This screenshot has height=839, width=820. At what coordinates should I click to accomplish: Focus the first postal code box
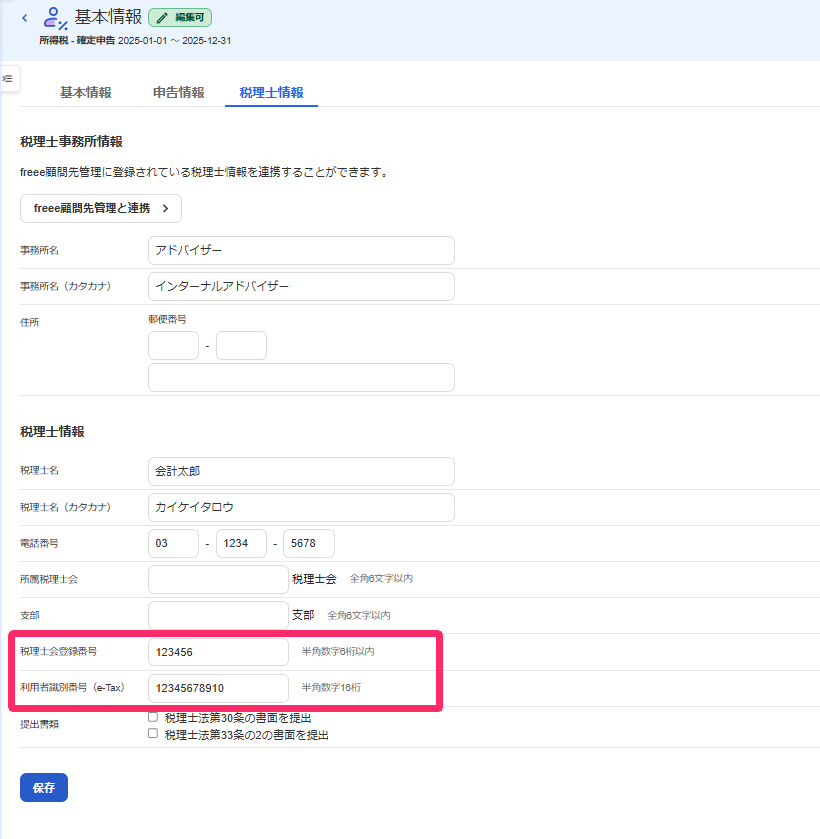173,346
